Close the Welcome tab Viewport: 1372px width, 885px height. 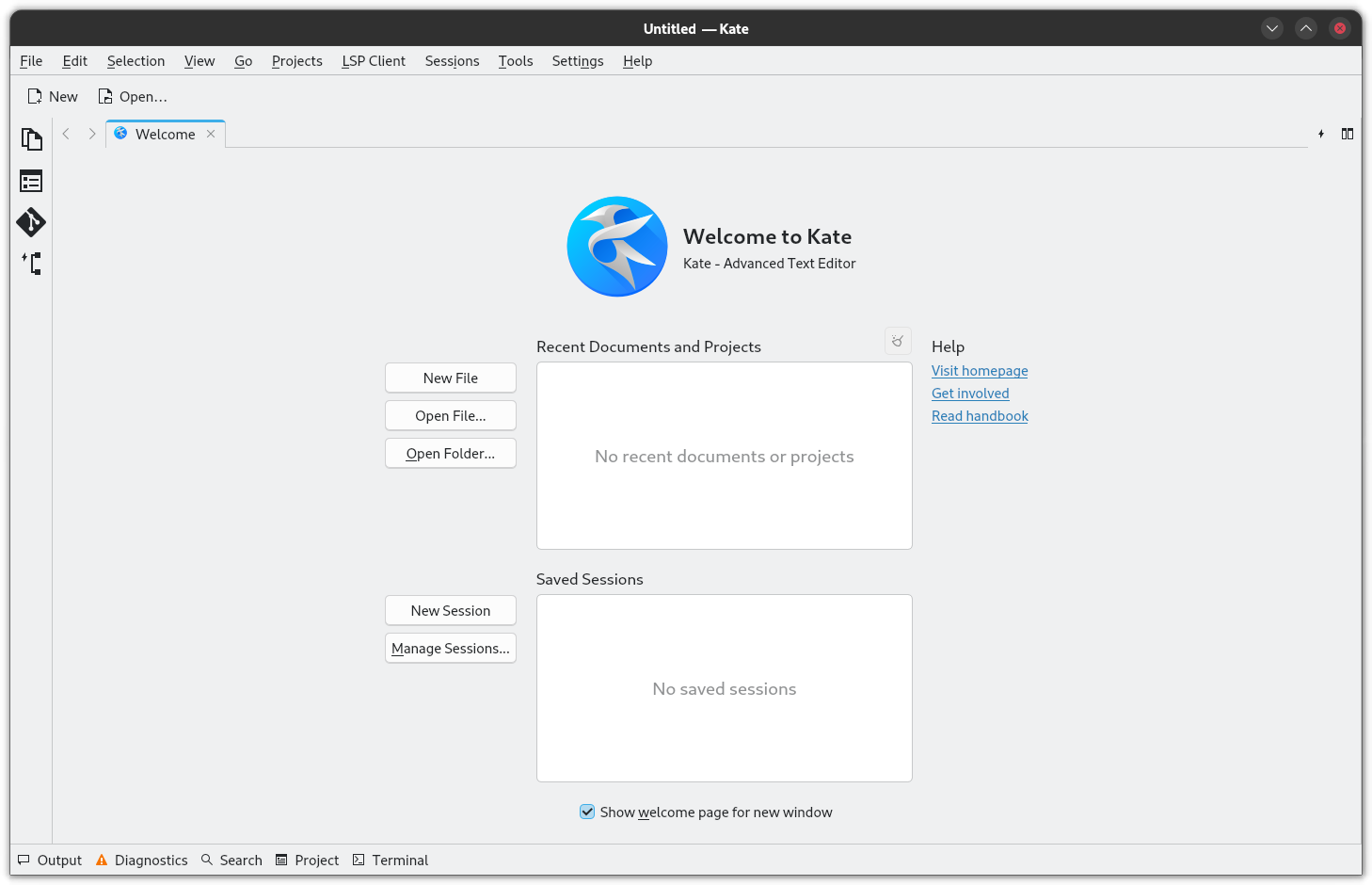(211, 134)
